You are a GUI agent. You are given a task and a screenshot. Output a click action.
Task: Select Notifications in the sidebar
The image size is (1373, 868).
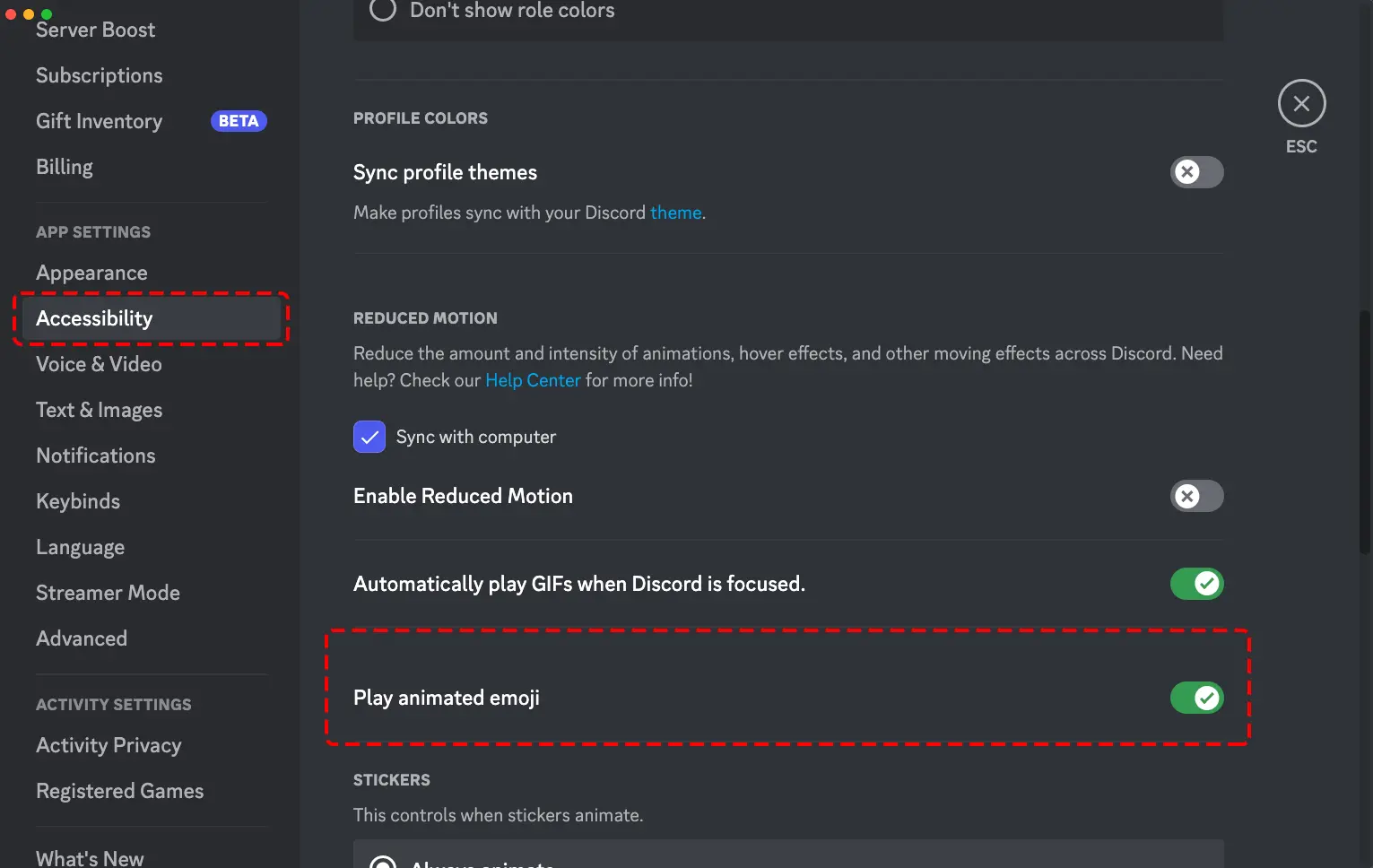[96, 456]
